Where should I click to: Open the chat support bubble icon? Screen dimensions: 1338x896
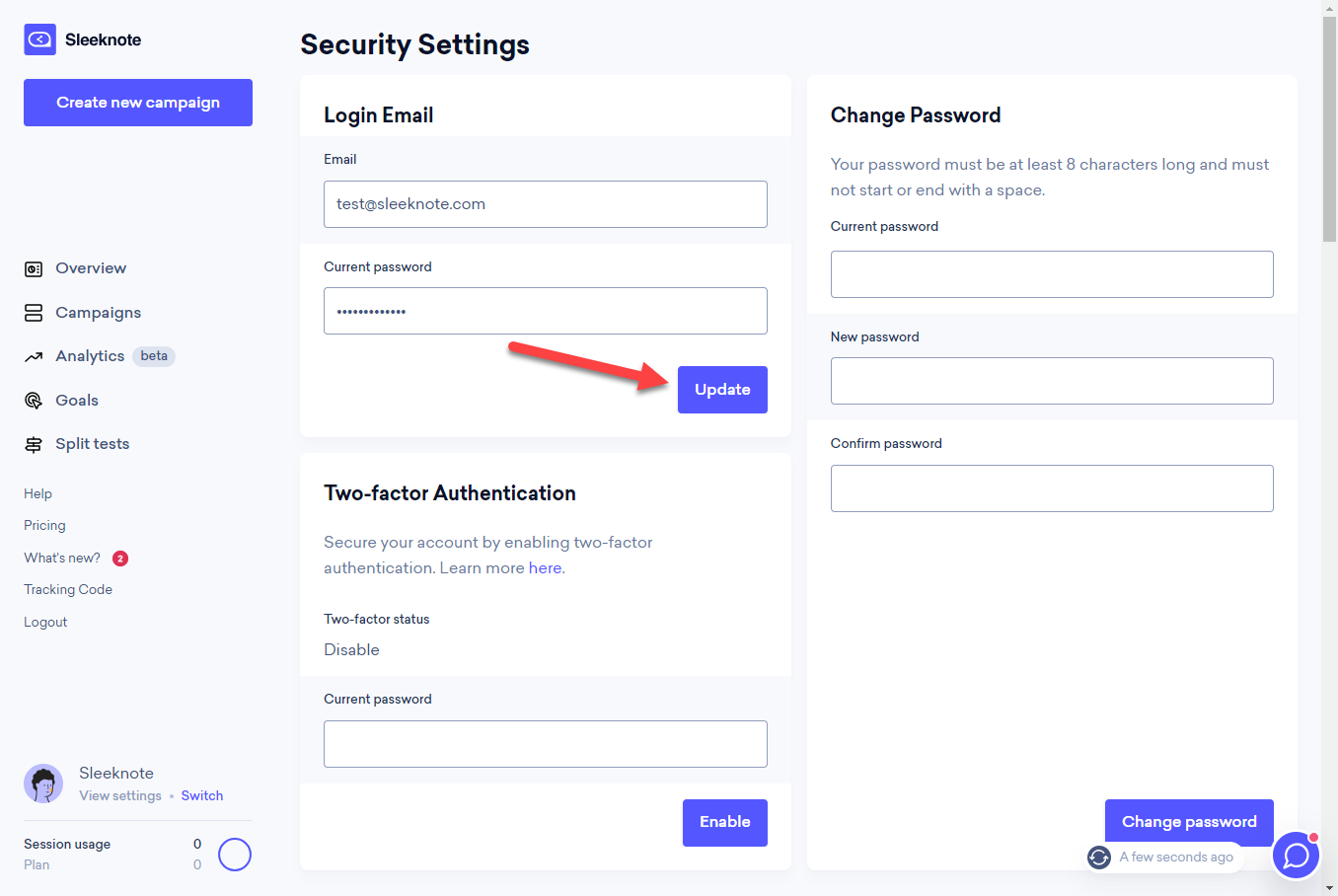pos(1296,856)
